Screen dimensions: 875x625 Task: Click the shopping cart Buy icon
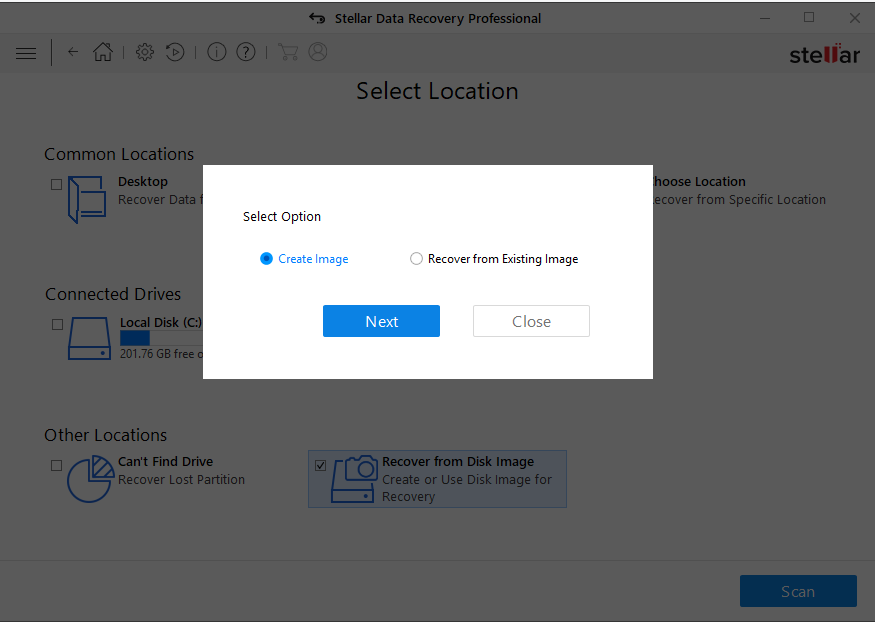287,52
